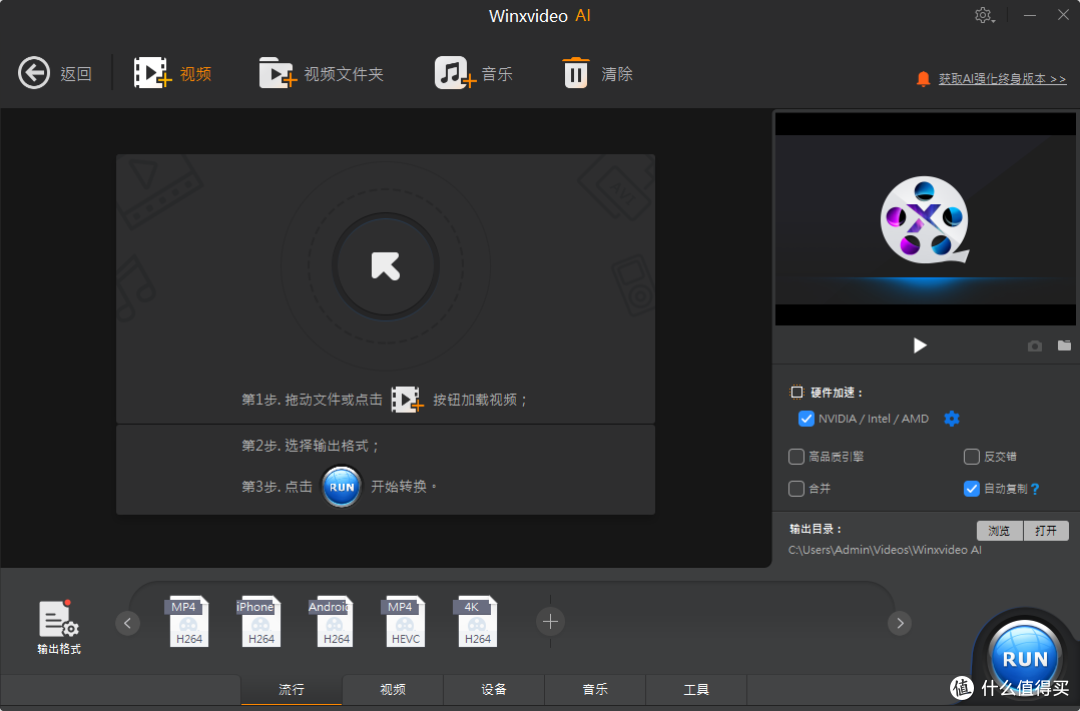Click the 浏览 browse button
Viewport: 1080px width, 711px height.
point(999,530)
